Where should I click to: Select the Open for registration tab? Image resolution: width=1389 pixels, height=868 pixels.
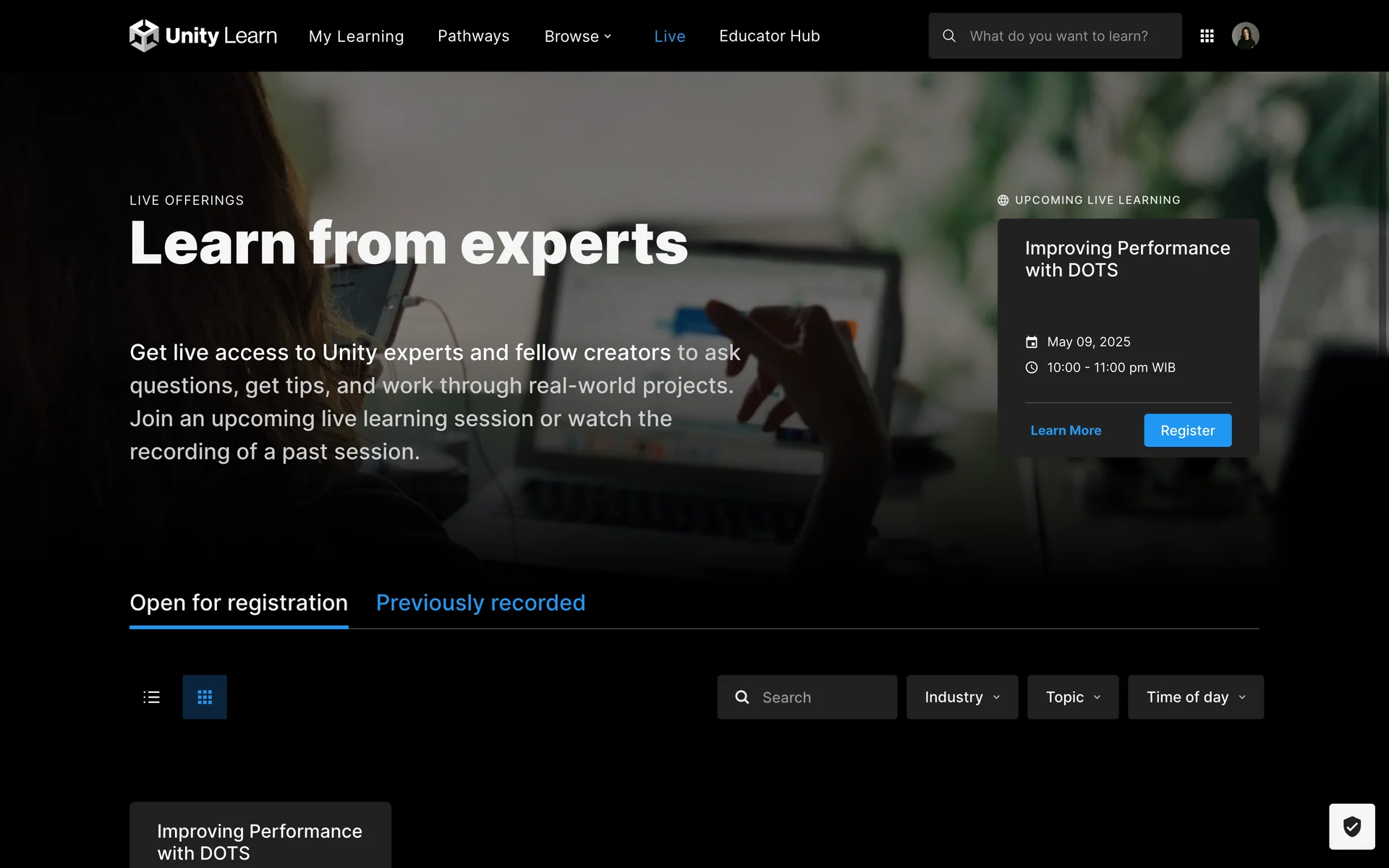[x=239, y=603]
